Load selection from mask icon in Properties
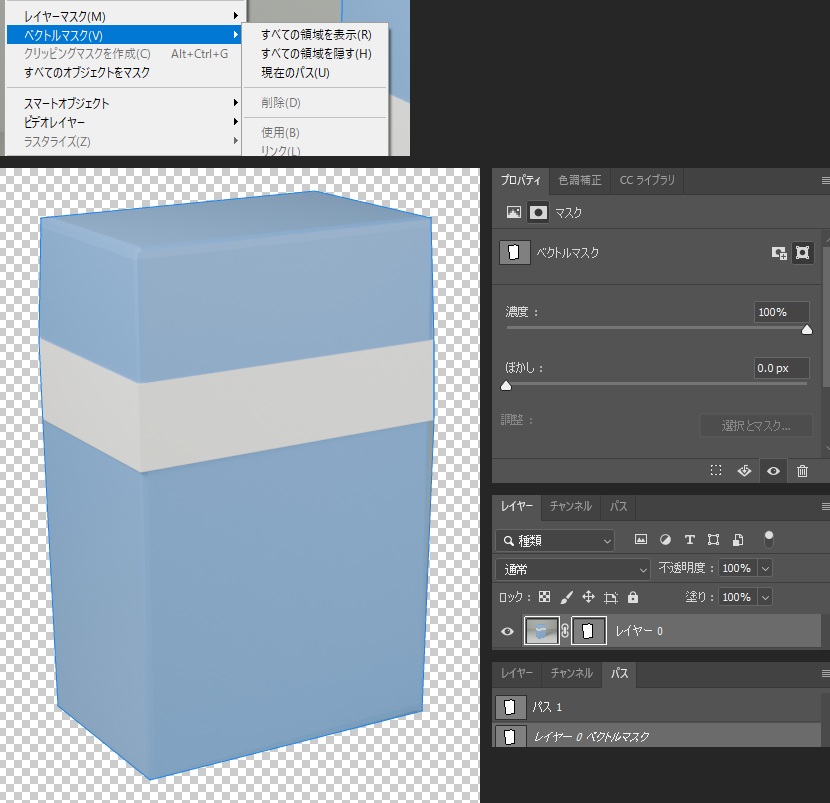The height and width of the screenshot is (803, 830). pyautogui.click(x=716, y=471)
